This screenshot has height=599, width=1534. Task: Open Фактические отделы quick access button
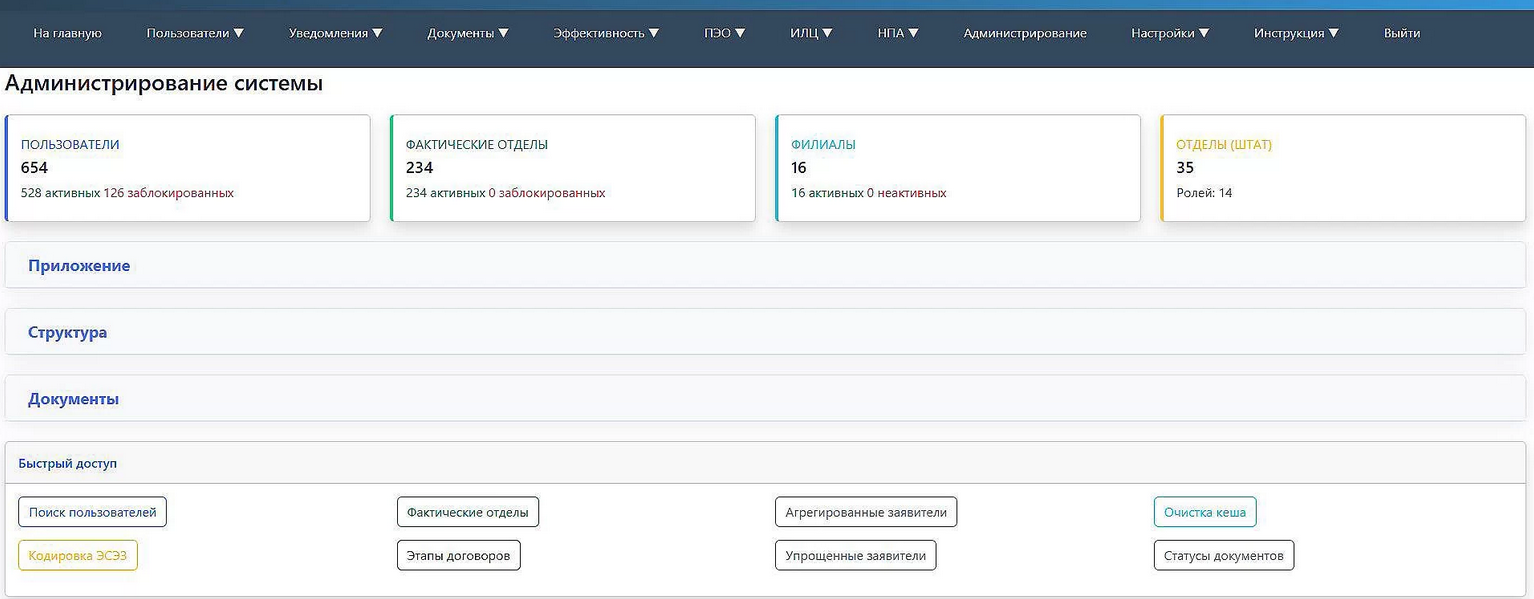point(468,512)
